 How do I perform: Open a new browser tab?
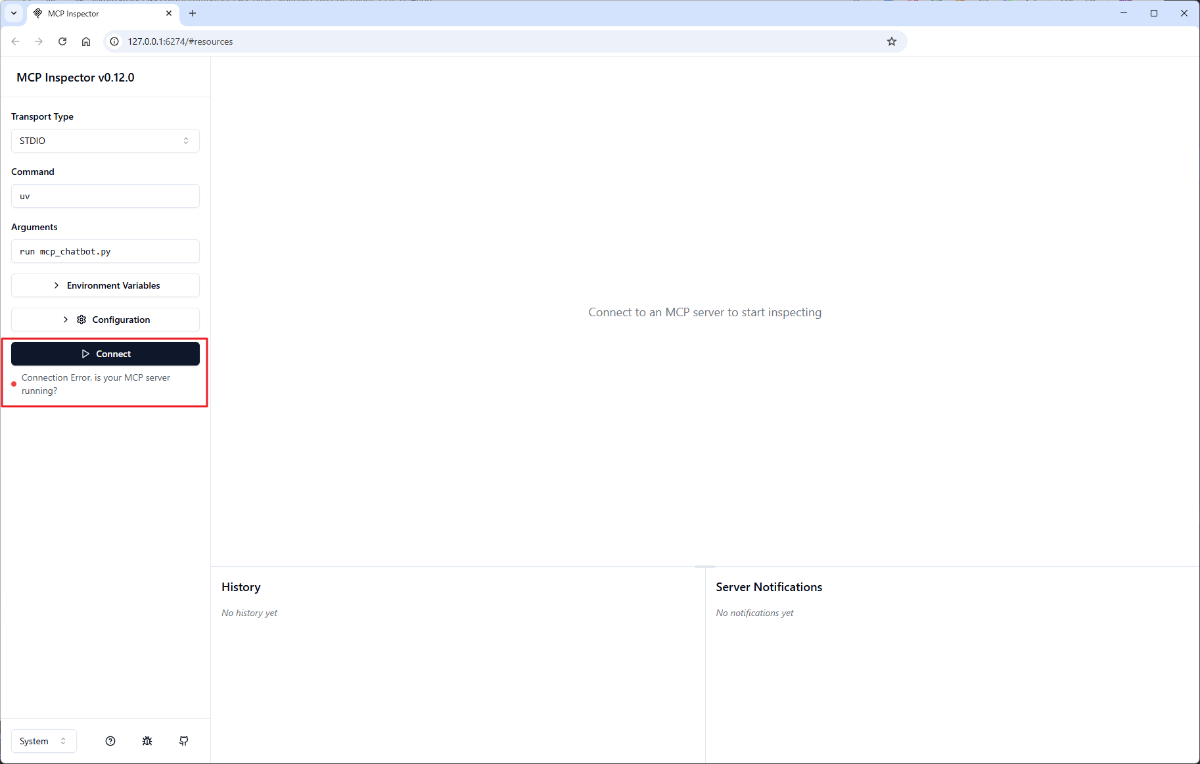pyautogui.click(x=193, y=13)
